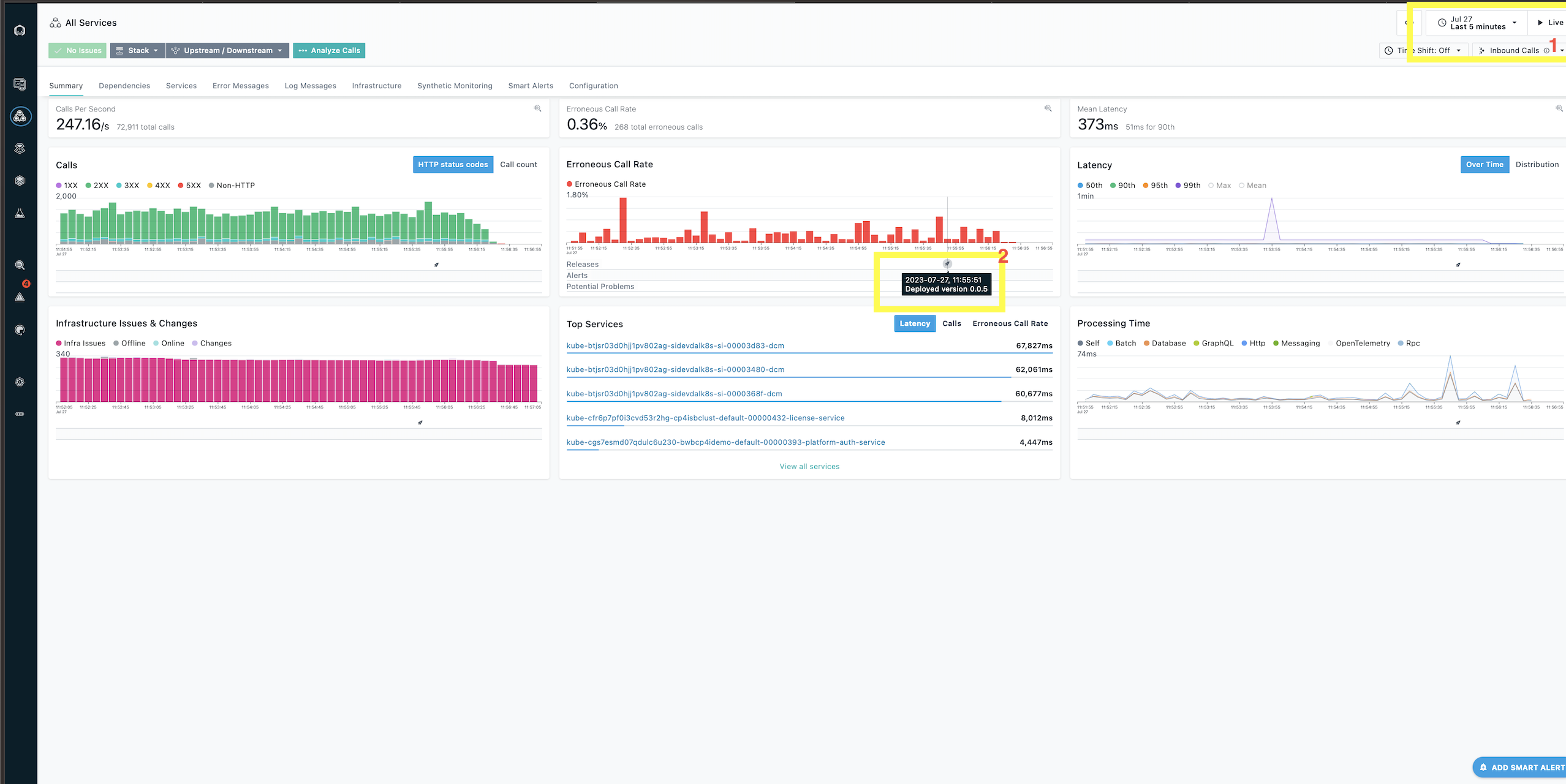
Task: Click magnifier on Erroneous Call Rate widget
Action: [x=1048, y=108]
